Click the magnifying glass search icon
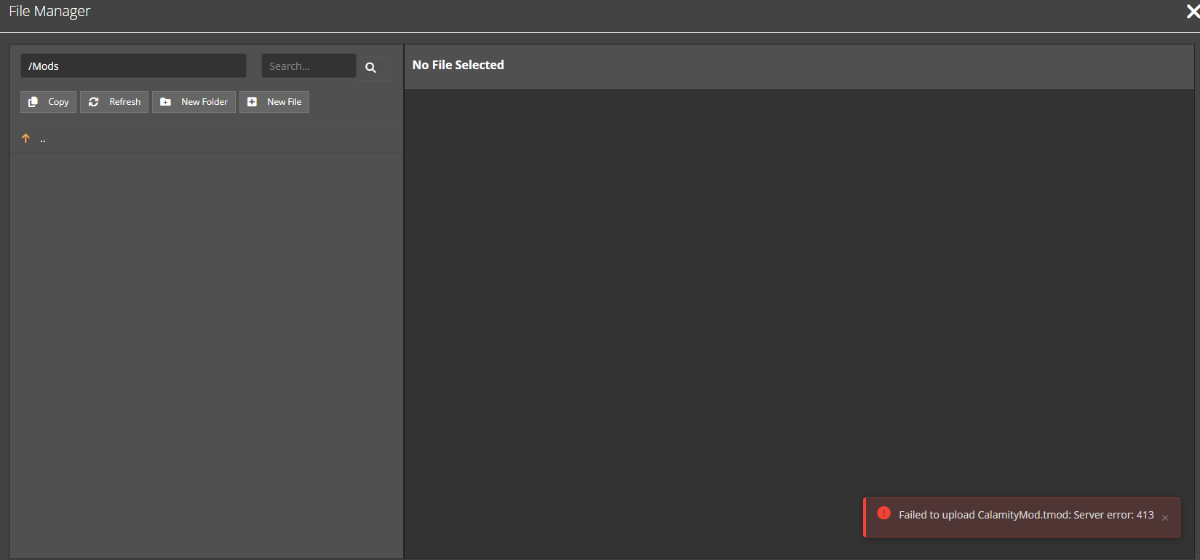The image size is (1200, 560). [370, 67]
